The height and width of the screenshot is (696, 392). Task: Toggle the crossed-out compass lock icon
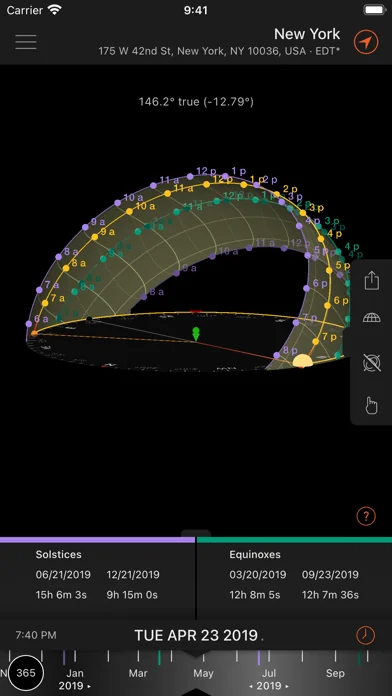371,363
